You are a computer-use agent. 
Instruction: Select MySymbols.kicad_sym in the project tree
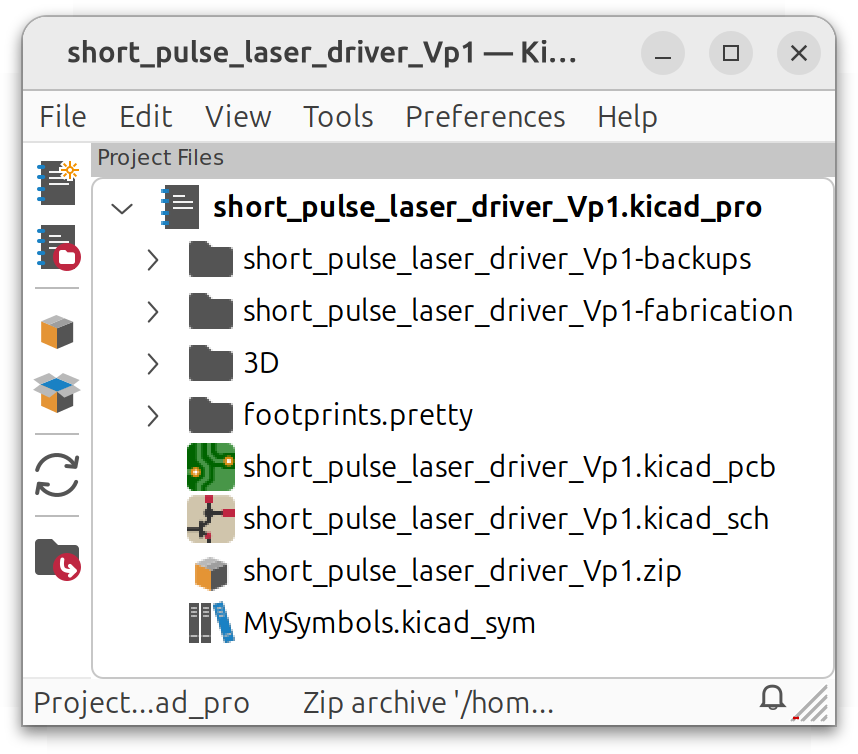point(390,622)
